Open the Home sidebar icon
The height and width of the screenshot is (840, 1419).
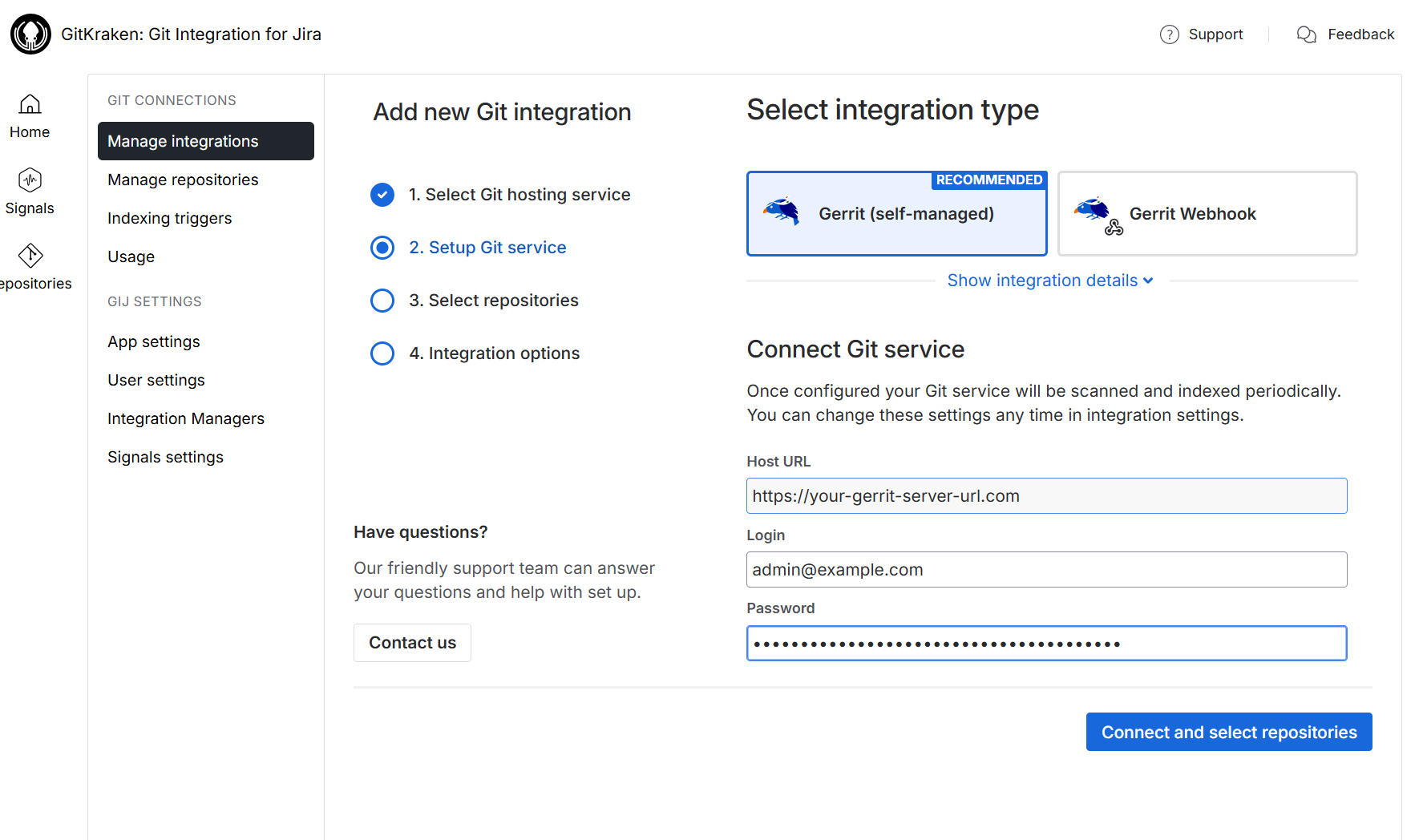tap(30, 105)
